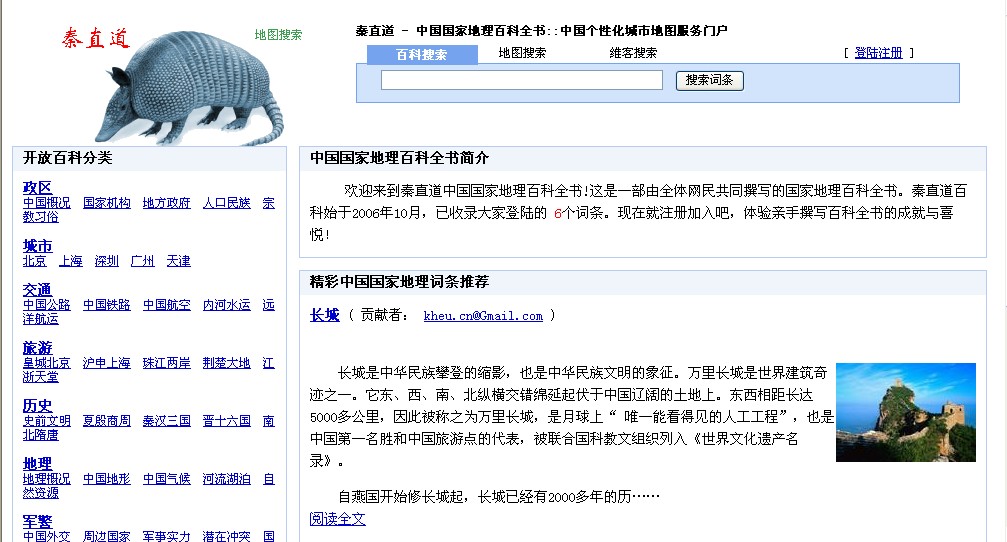Image resolution: width=1007 pixels, height=542 pixels.
Task: Open the 历史 category heading
Action: [x=37, y=405]
